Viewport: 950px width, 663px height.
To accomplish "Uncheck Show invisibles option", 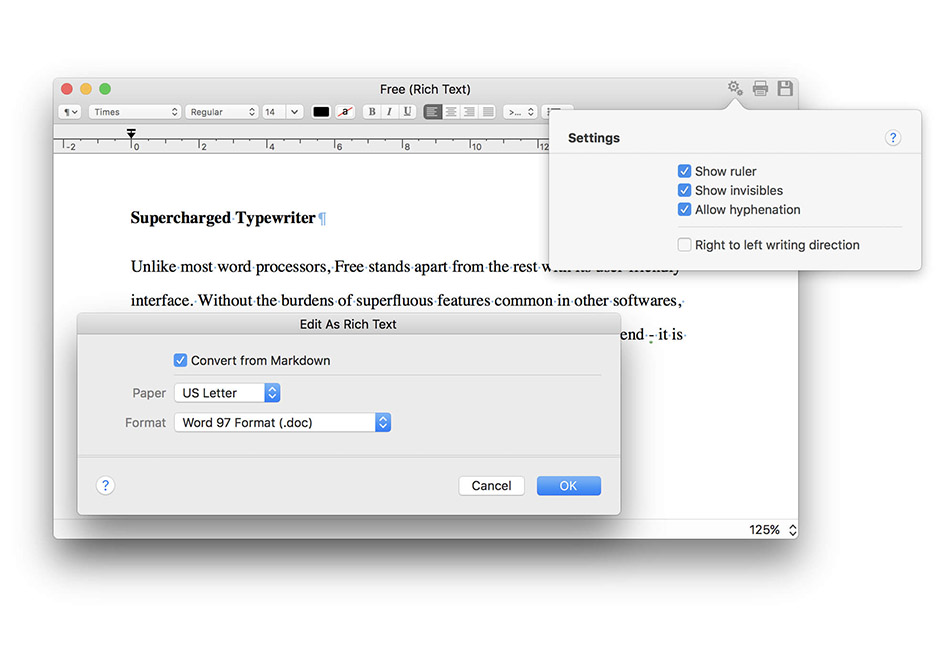I will pyautogui.click(x=684, y=190).
